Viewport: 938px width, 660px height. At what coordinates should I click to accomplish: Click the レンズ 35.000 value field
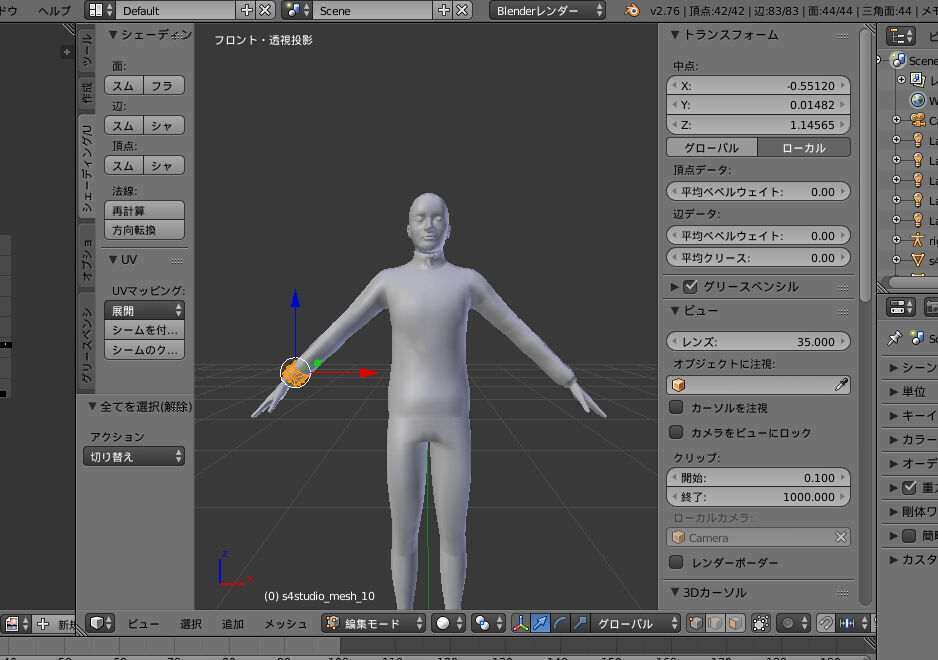point(758,342)
